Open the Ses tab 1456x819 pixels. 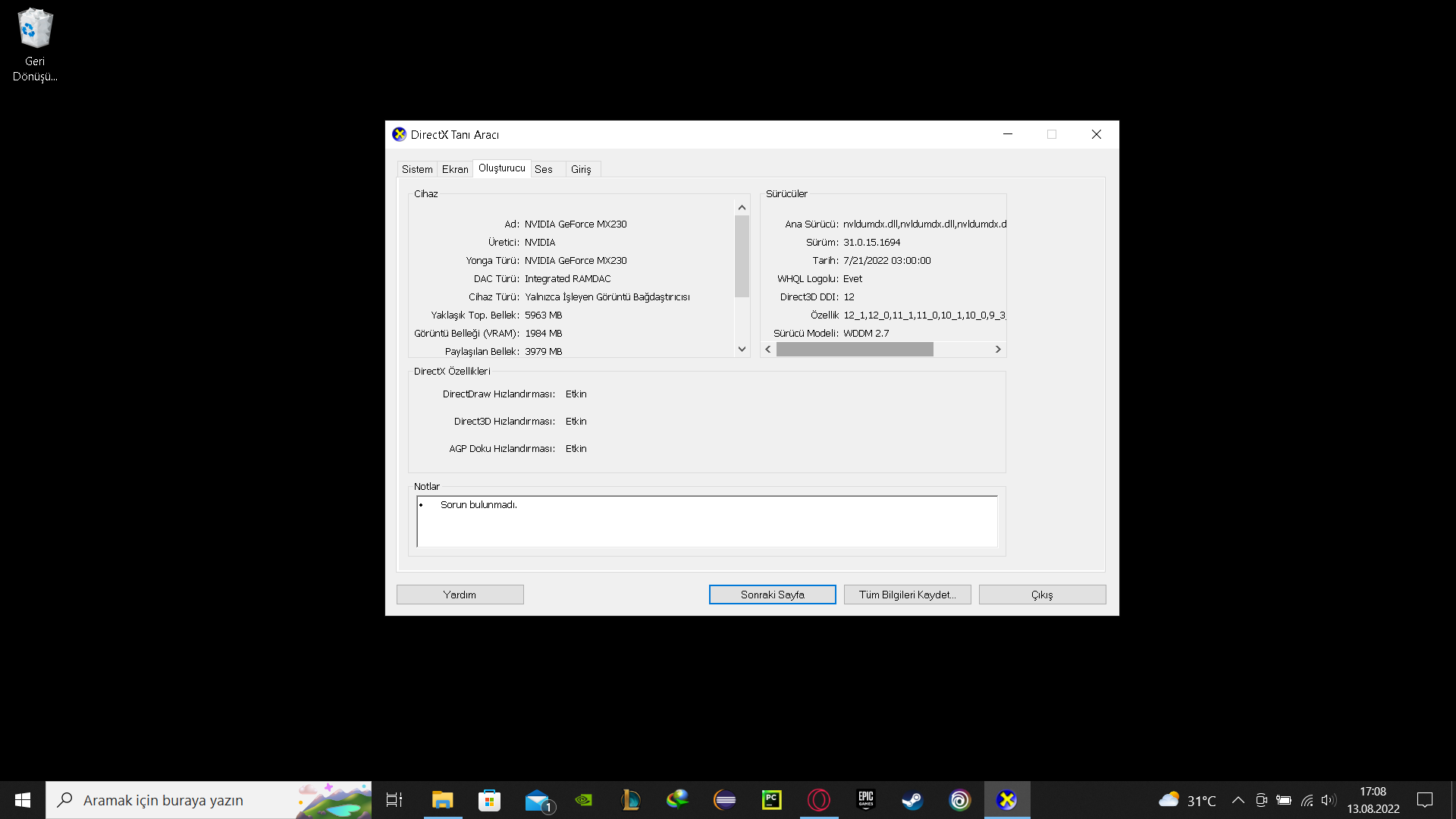click(x=543, y=169)
